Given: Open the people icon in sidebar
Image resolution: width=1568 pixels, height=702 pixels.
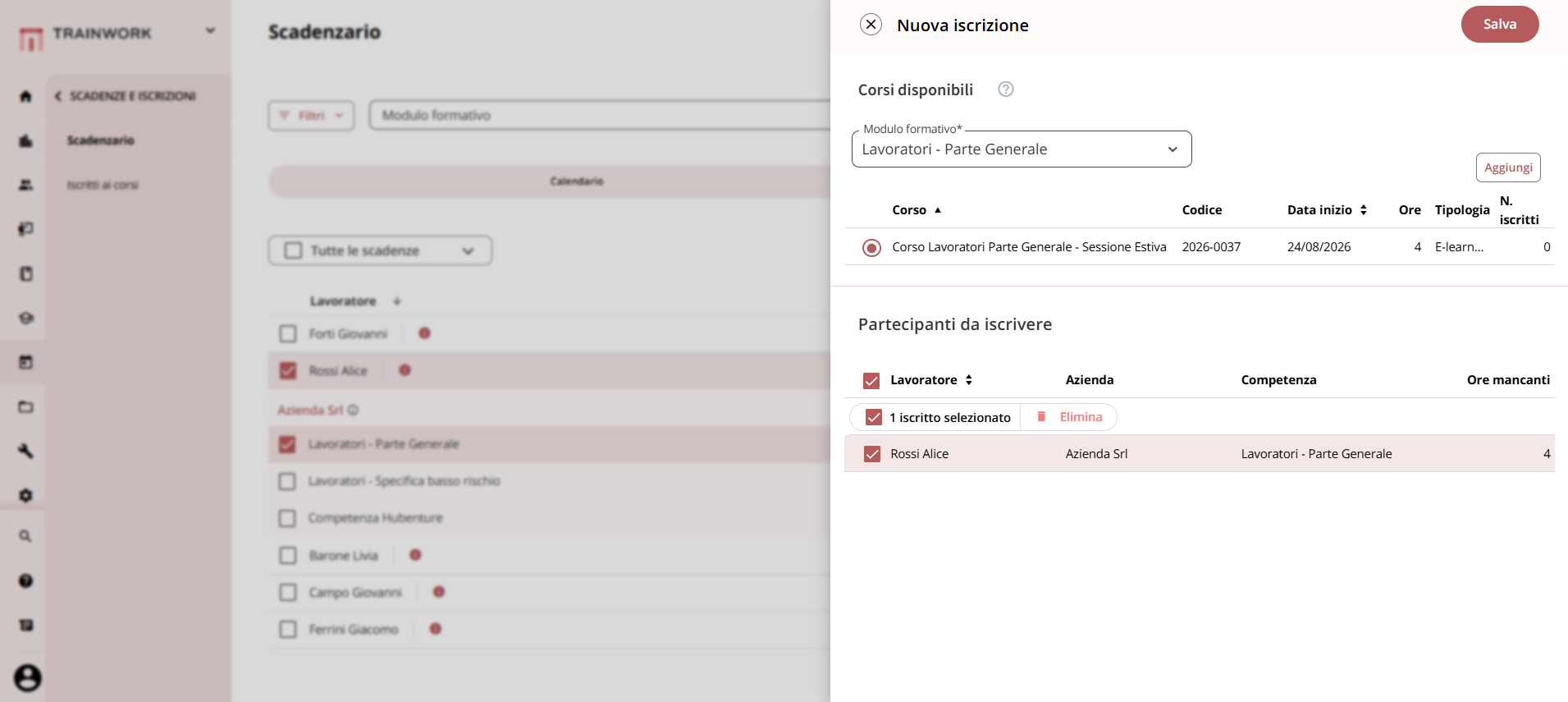Looking at the screenshot, I should pyautogui.click(x=25, y=185).
